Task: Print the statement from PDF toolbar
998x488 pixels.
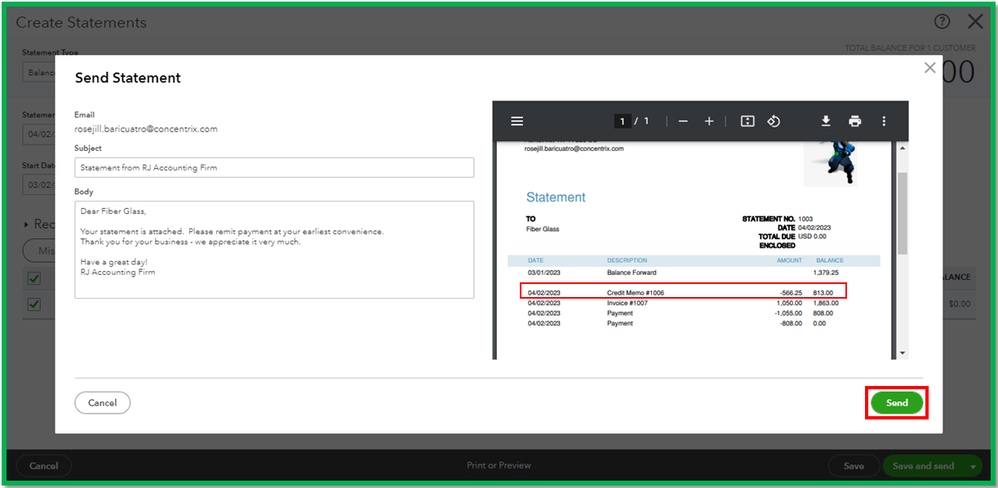Action: click(855, 121)
